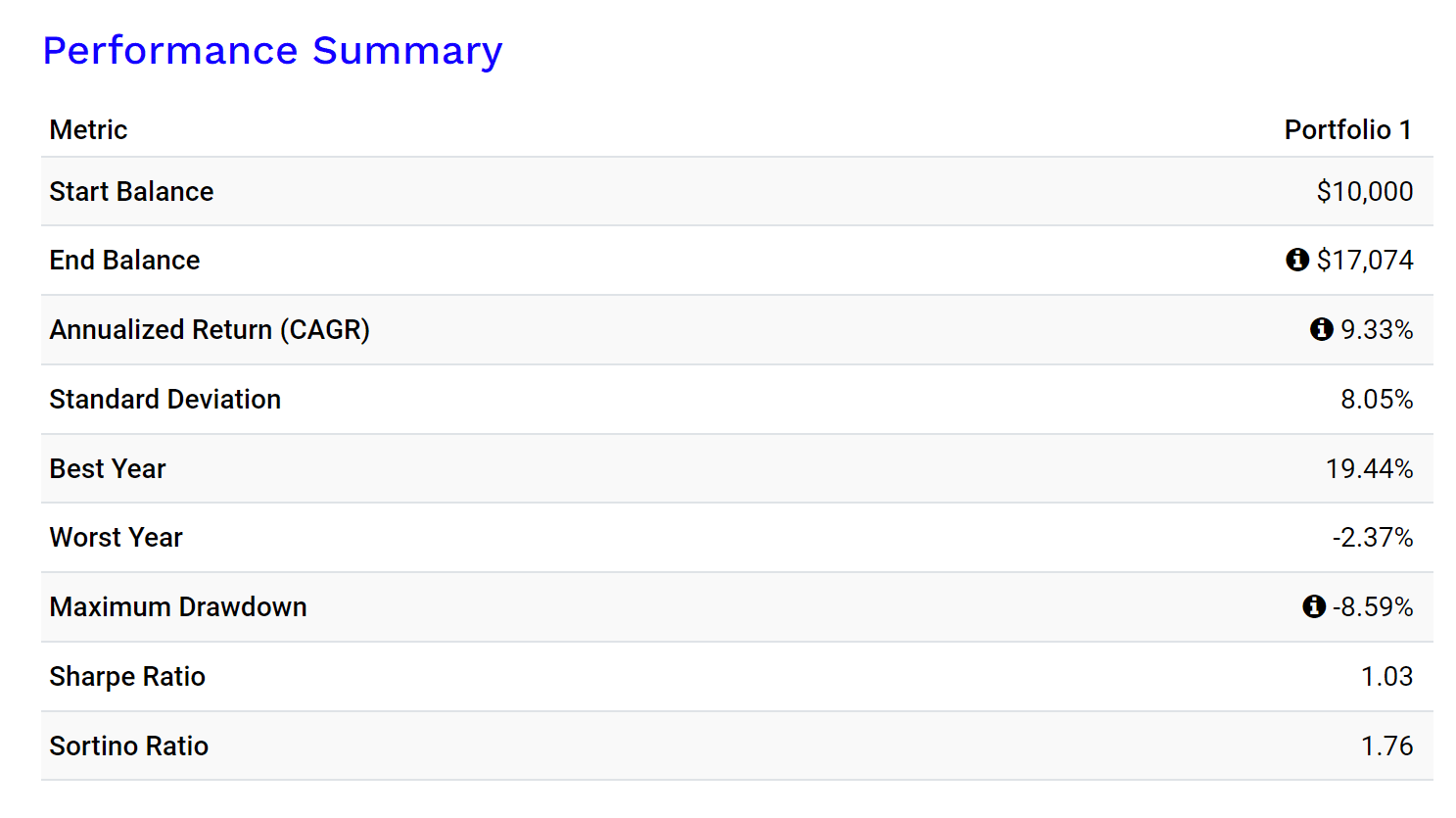Image resolution: width=1456 pixels, height=818 pixels.
Task: Click the info icon next to 9.33% CAGR
Action: point(1321,329)
